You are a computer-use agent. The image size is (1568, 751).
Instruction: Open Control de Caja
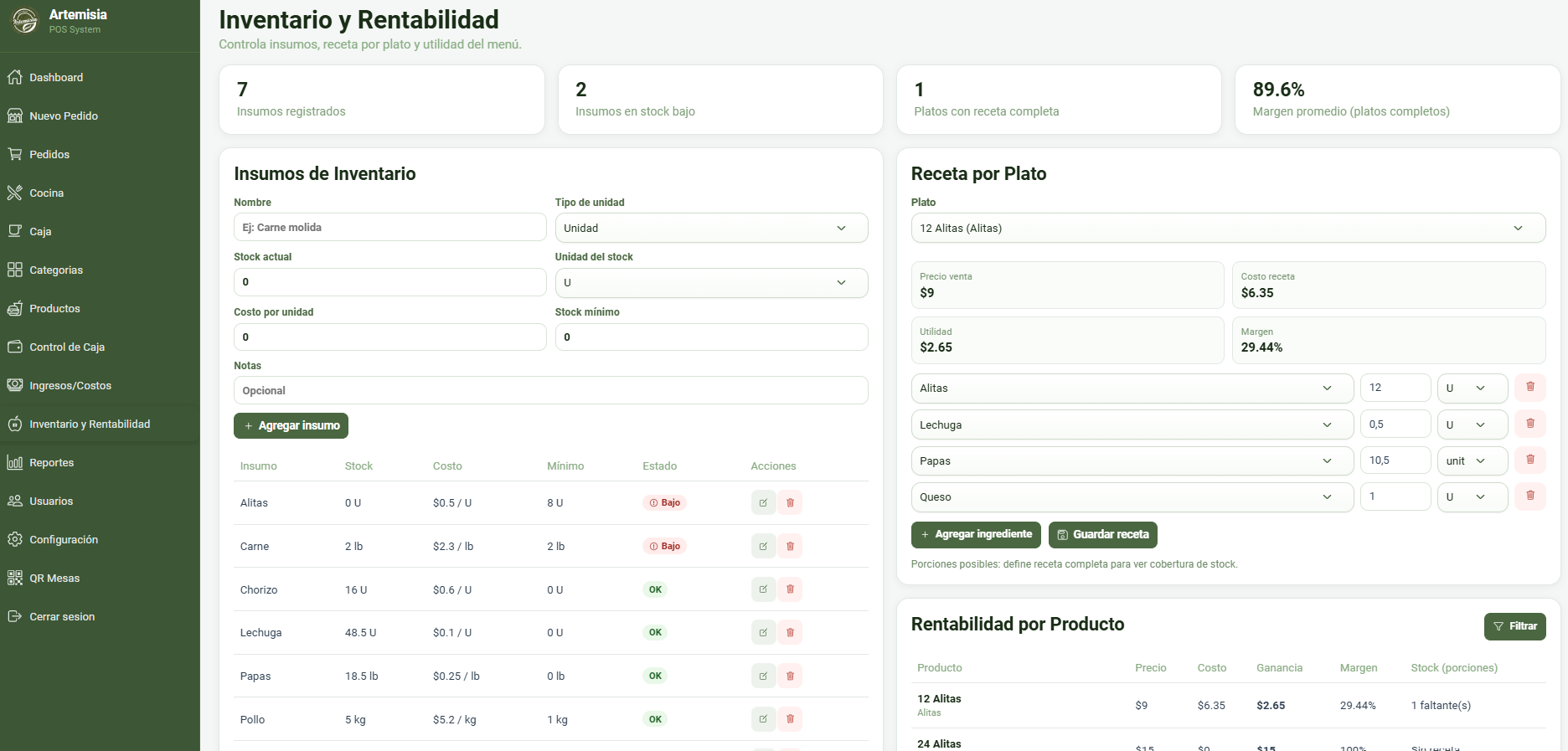point(100,347)
